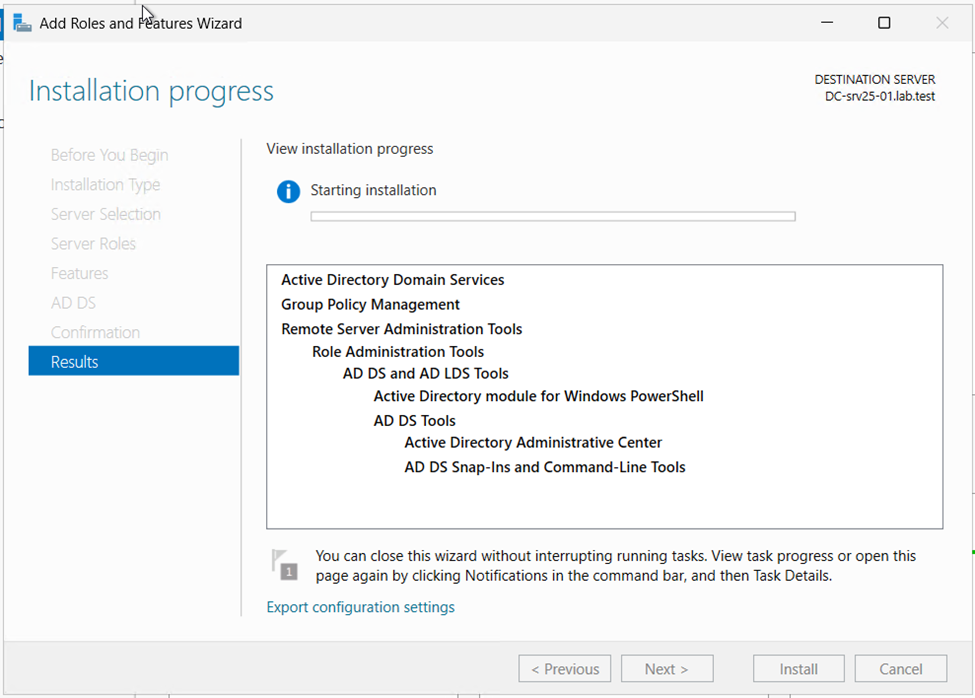
Task: Click Role Administration Tools entry
Action: coord(398,352)
